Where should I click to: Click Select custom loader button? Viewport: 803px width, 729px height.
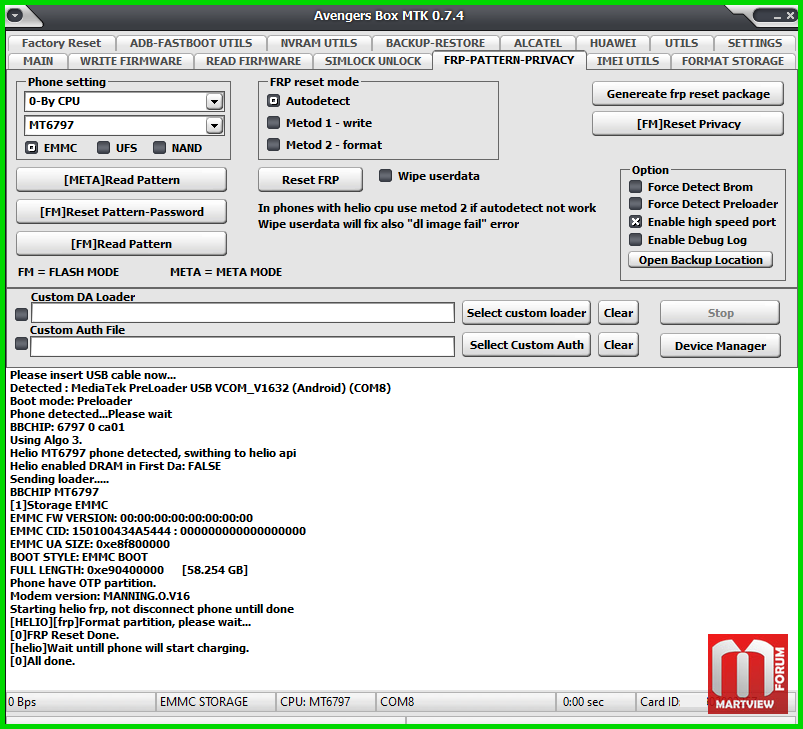tap(526, 313)
